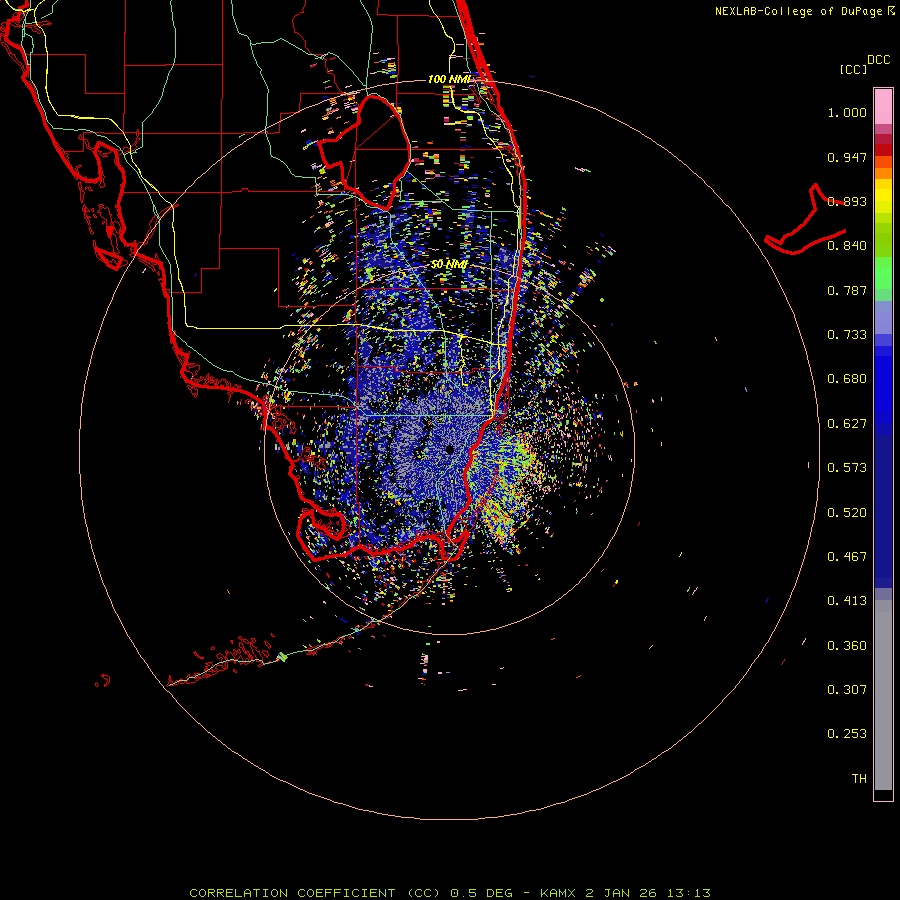The height and width of the screenshot is (900, 900).
Task: Click the TH threshold label
Action: coord(859,779)
